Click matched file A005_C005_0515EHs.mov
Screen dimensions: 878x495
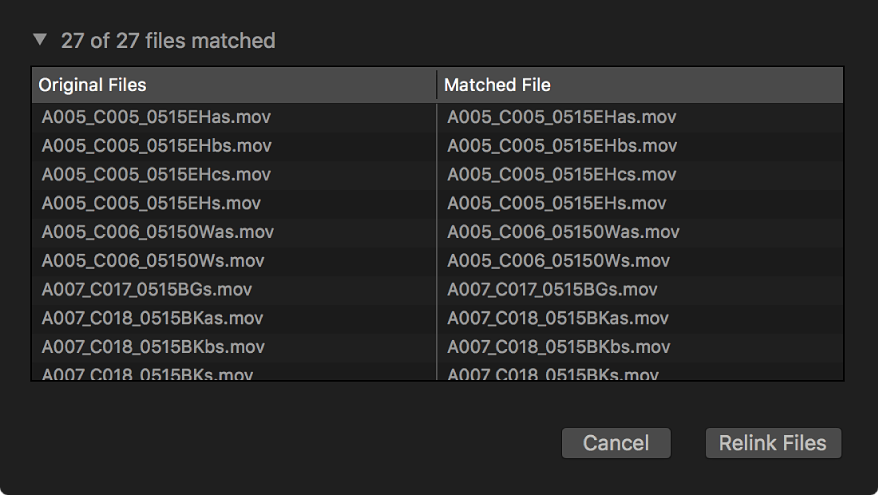click(x=556, y=204)
